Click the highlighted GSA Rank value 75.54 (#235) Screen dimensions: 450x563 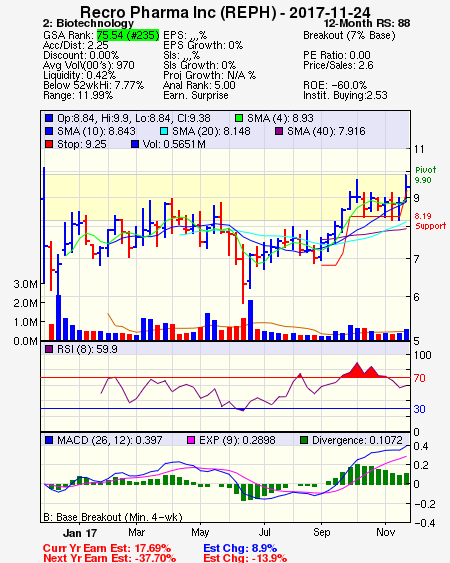click(128, 35)
